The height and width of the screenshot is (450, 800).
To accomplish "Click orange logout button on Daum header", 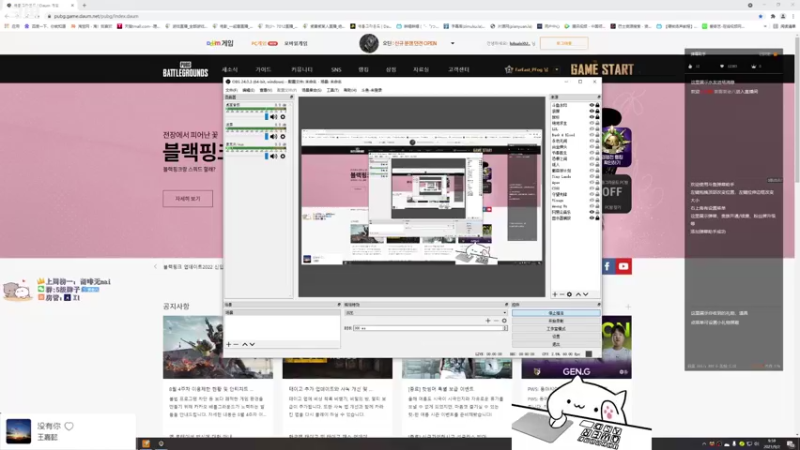I will pos(564,43).
